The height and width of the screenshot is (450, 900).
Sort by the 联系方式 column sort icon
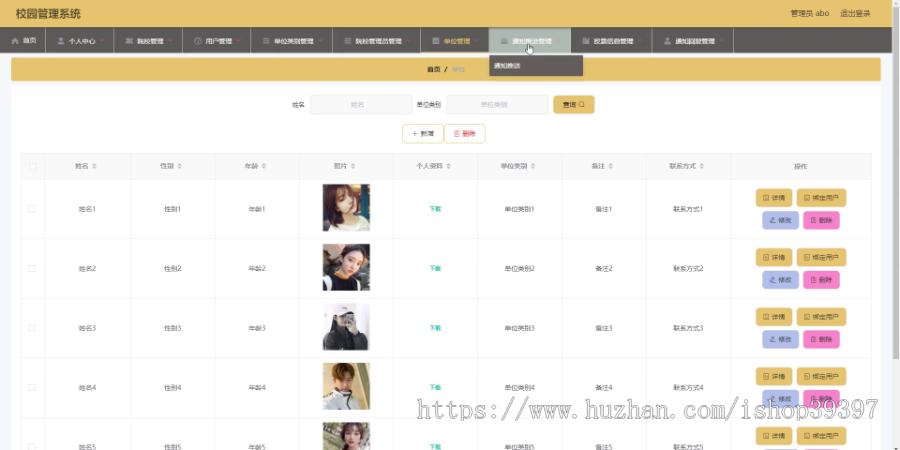(702, 166)
